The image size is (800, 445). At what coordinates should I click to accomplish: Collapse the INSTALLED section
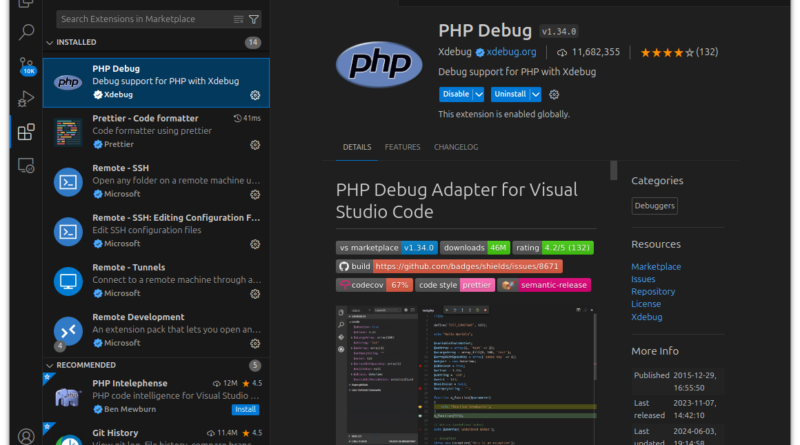[49, 42]
